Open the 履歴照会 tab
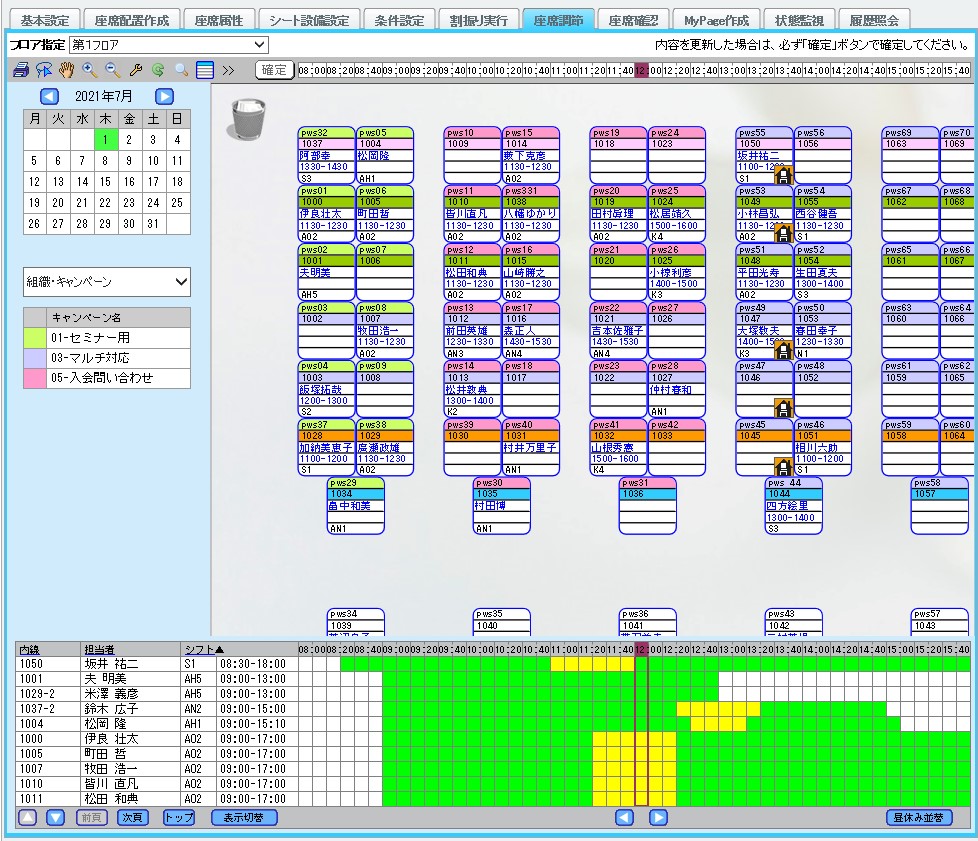Screen dimensions: 978x841 (x=874, y=20)
